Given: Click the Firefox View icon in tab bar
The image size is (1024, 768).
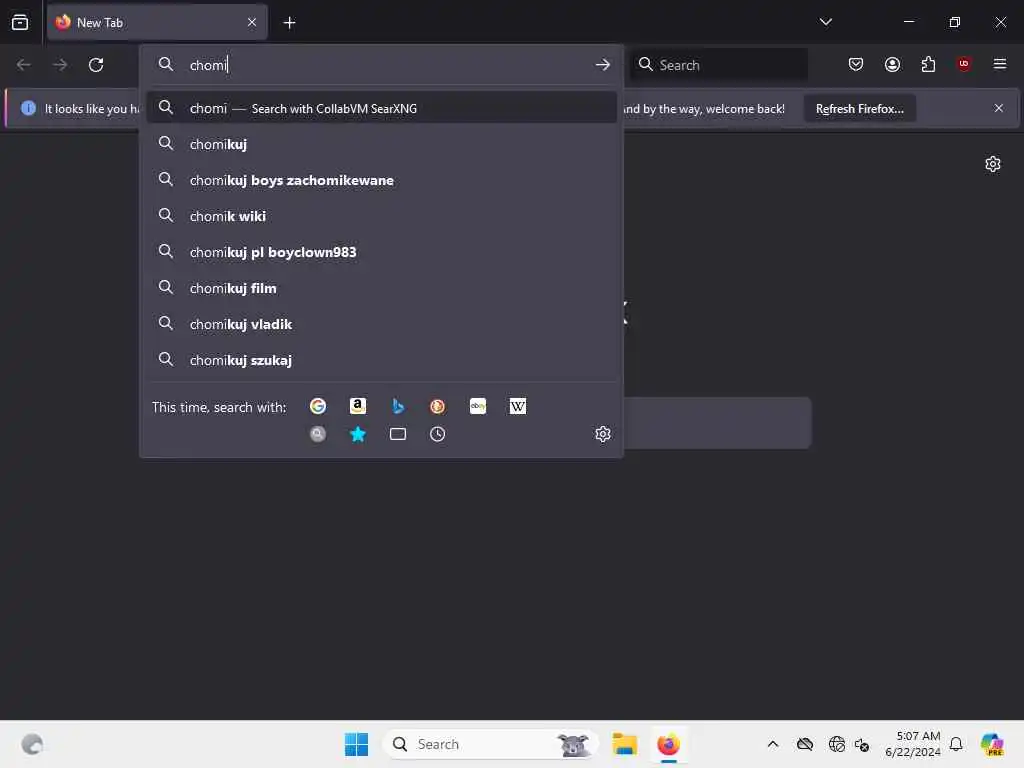Looking at the screenshot, I should pyautogui.click(x=20, y=22).
